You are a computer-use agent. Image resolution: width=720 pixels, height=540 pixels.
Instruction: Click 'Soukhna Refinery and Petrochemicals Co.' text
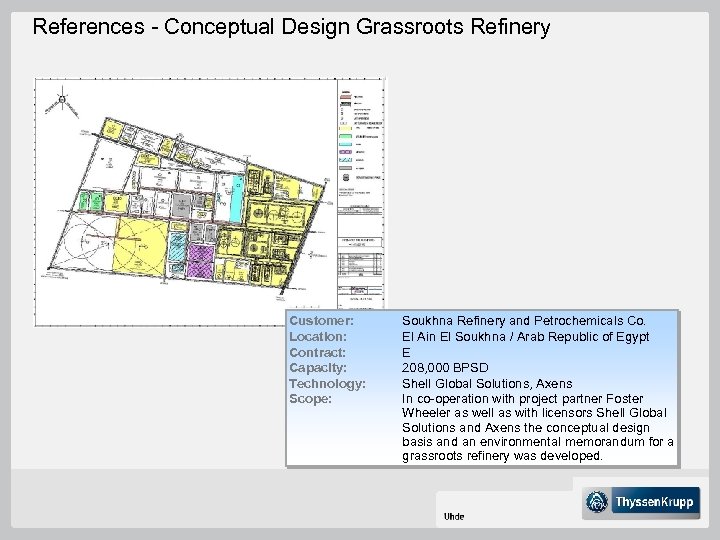click(524, 322)
